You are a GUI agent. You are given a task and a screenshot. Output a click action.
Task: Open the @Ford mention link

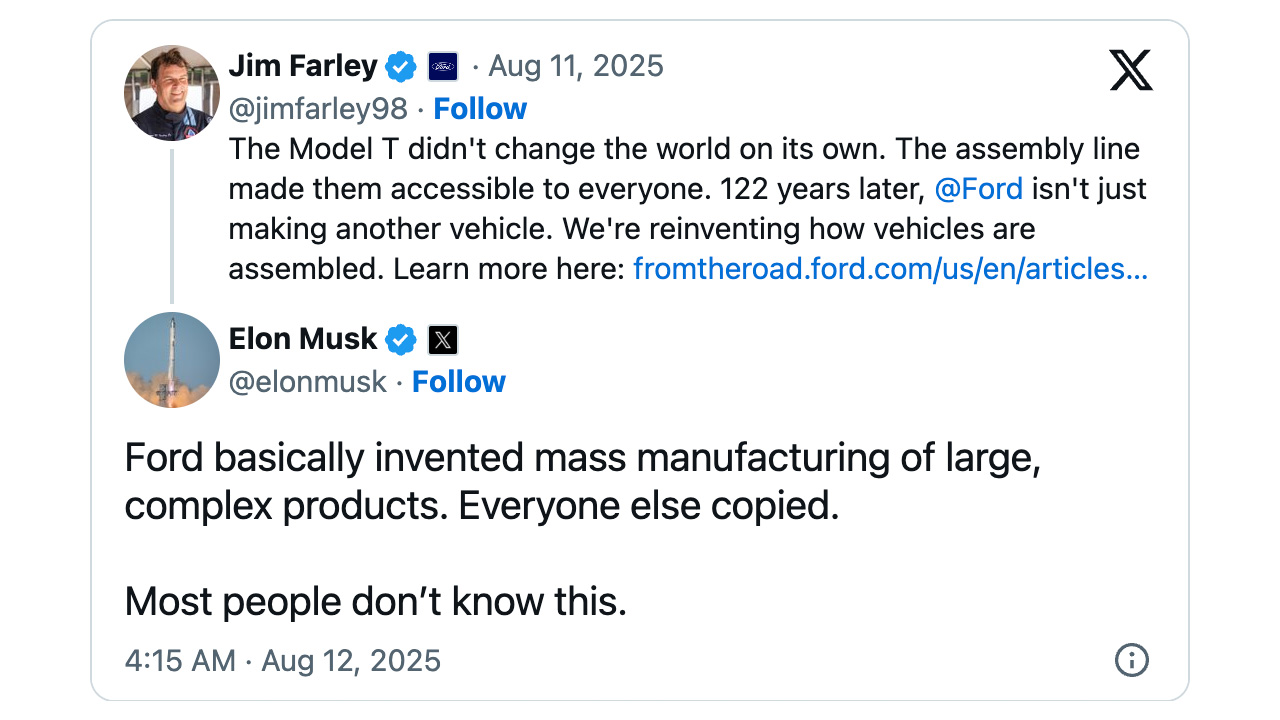979,189
